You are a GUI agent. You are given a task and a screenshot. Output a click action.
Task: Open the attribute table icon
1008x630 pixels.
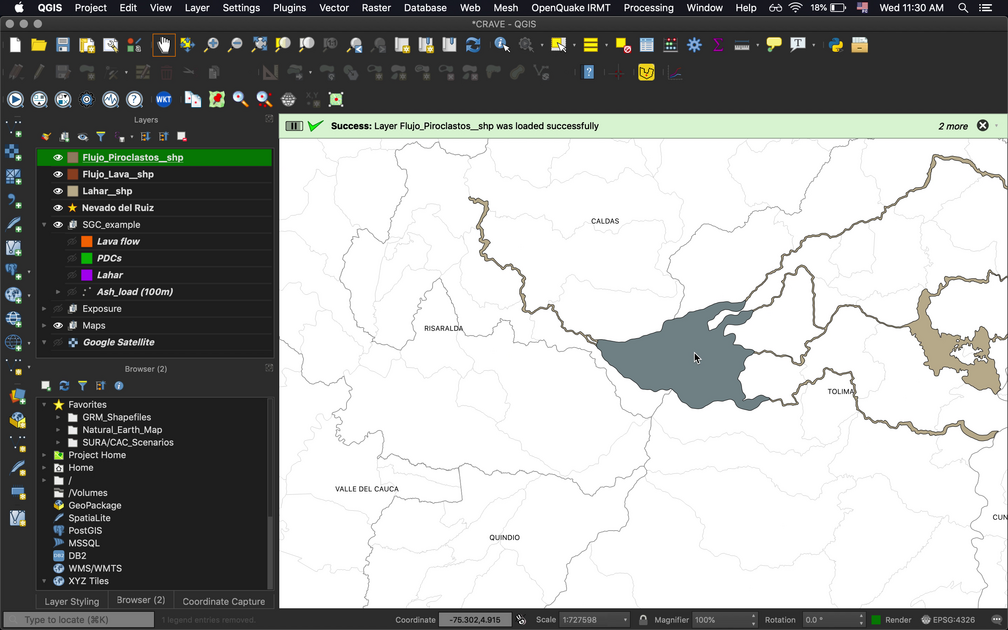[x=647, y=45]
